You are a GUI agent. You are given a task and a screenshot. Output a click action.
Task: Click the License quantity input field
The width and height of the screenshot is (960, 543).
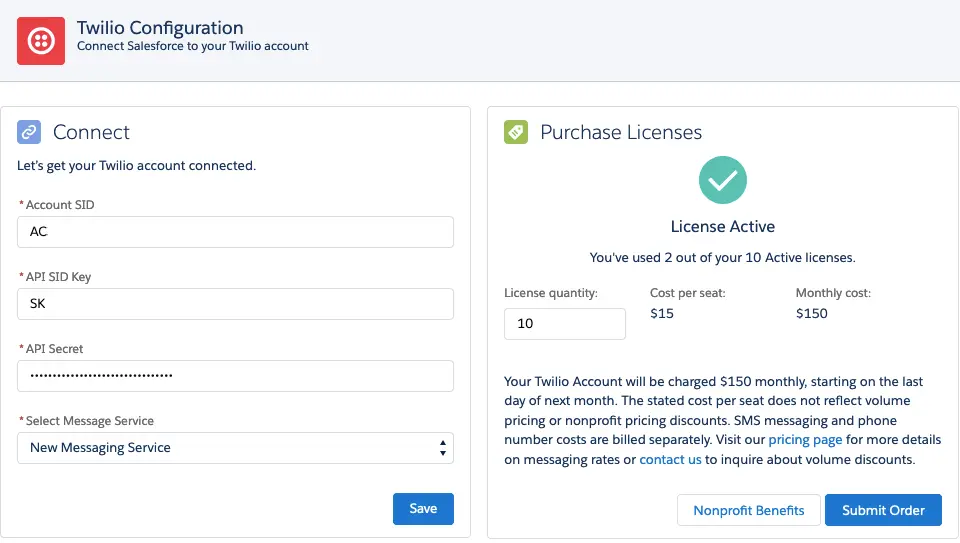coord(564,324)
